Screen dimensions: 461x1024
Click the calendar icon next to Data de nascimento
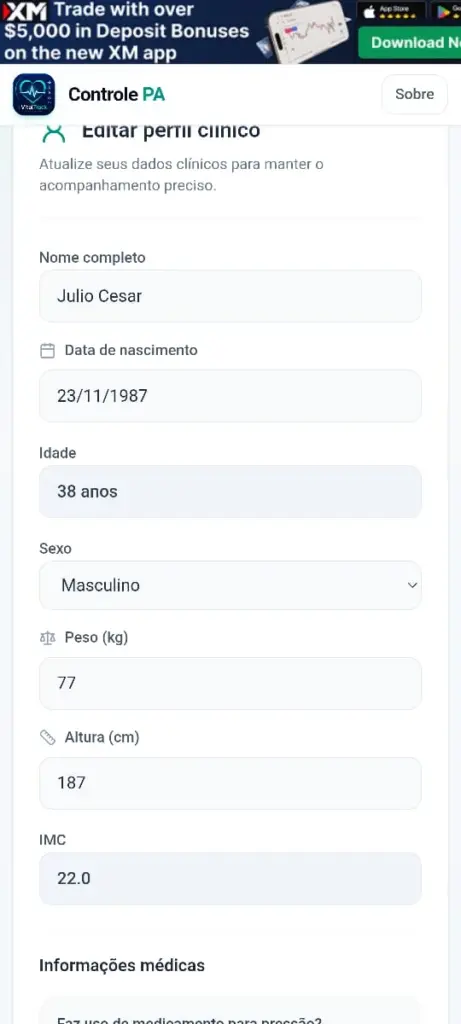pos(48,351)
